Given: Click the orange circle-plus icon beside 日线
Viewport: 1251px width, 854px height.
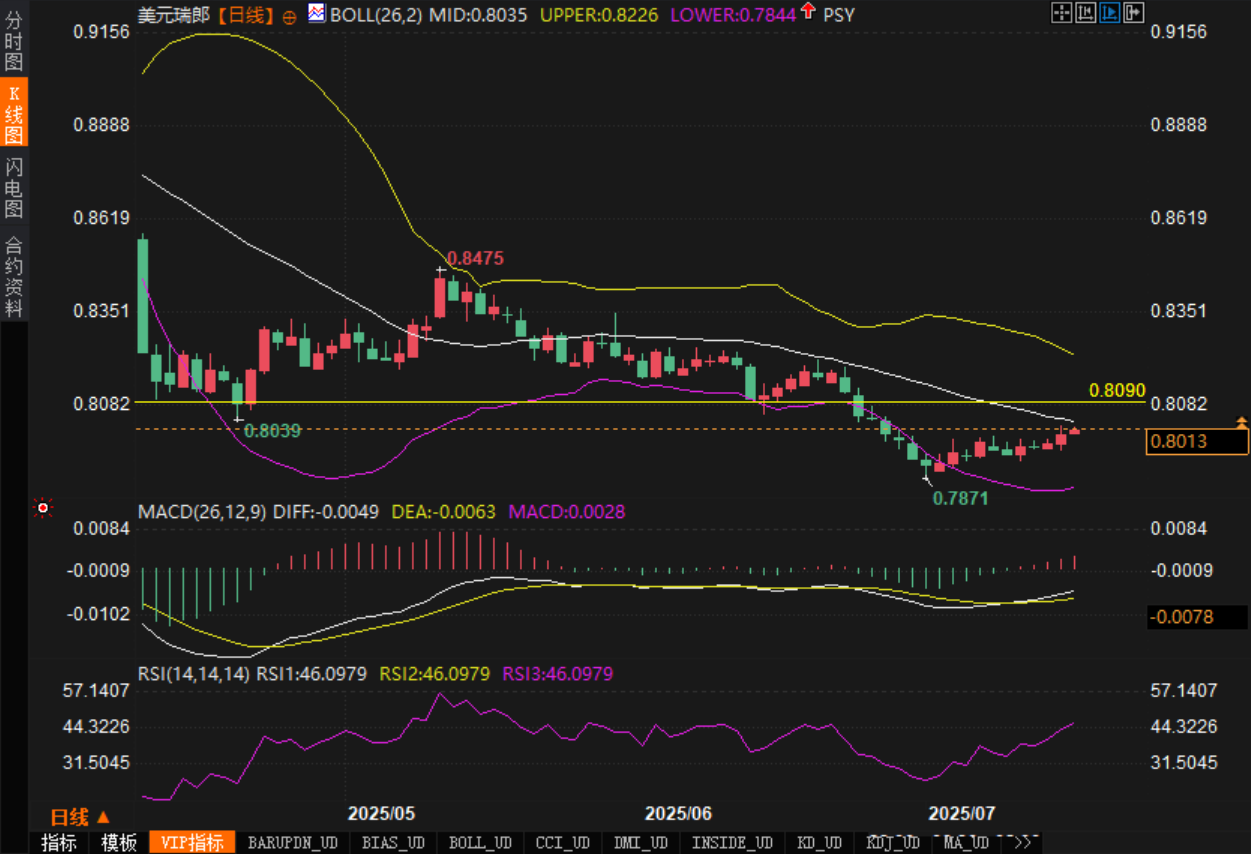Looking at the screenshot, I should click(x=289, y=16).
